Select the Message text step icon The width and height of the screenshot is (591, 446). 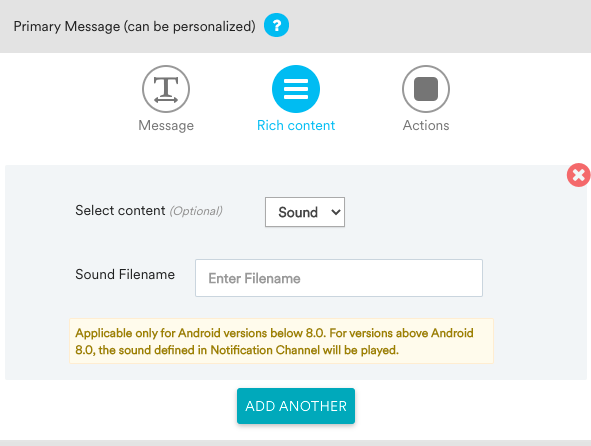pos(166,89)
